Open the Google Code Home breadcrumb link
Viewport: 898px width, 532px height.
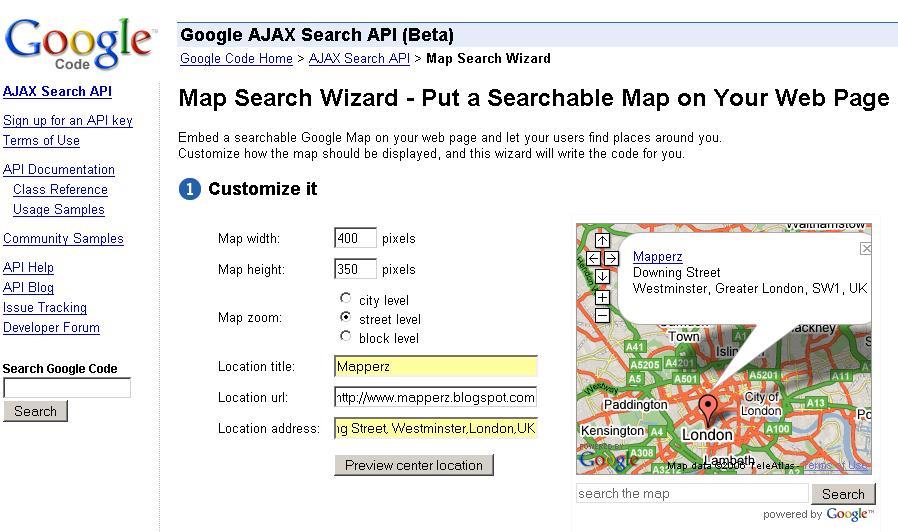click(236, 58)
